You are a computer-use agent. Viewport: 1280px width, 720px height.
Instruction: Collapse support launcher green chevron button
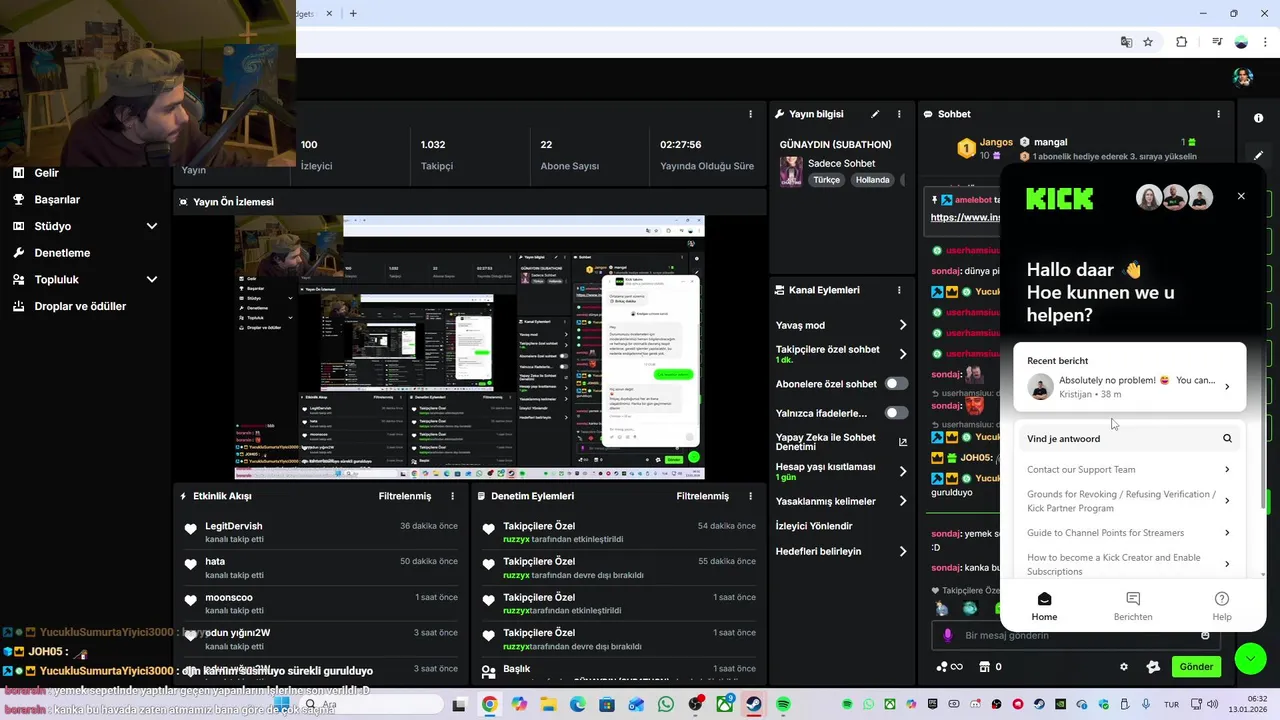tap(1251, 658)
